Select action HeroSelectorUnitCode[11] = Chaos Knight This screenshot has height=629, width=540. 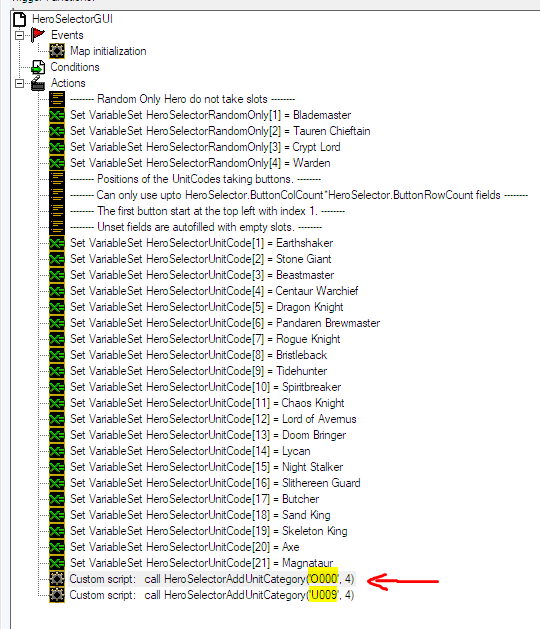coord(207,403)
